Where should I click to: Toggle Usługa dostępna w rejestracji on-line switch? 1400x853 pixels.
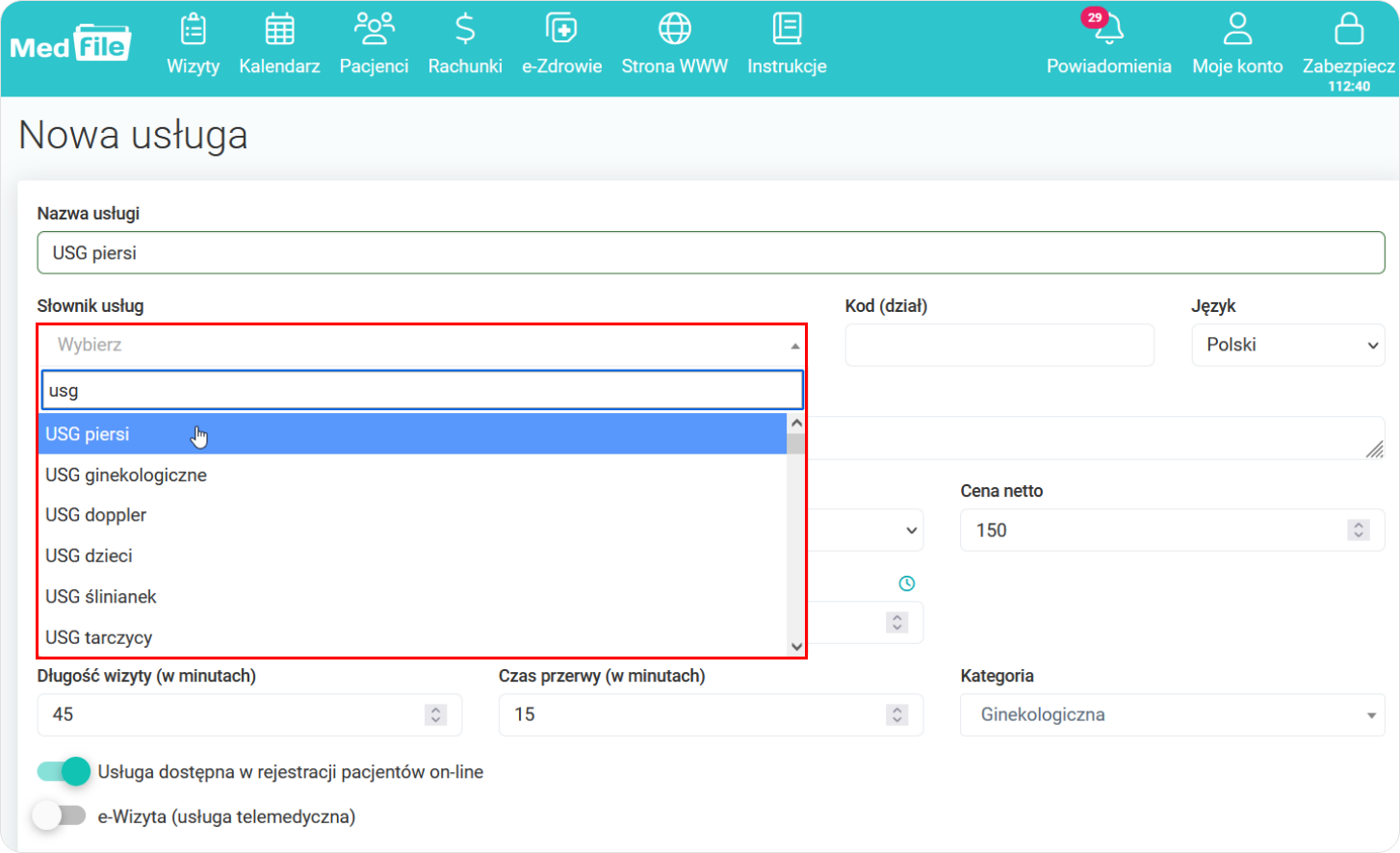[x=64, y=771]
